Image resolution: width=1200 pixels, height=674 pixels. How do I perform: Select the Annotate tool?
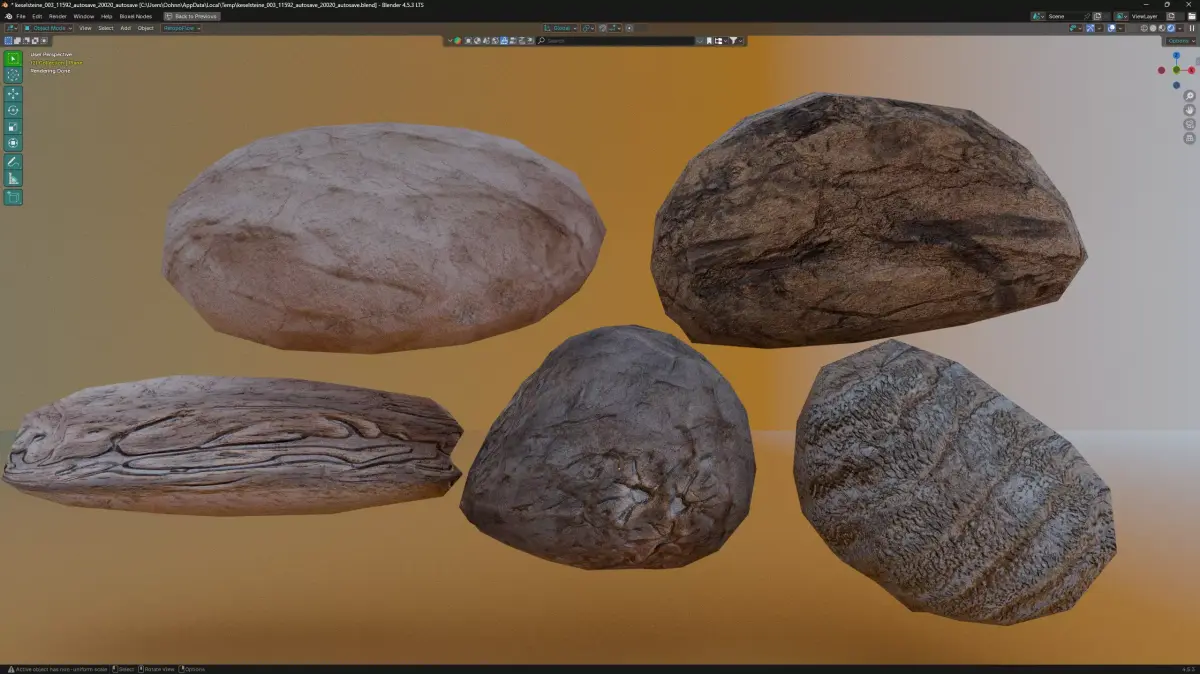(x=13, y=162)
